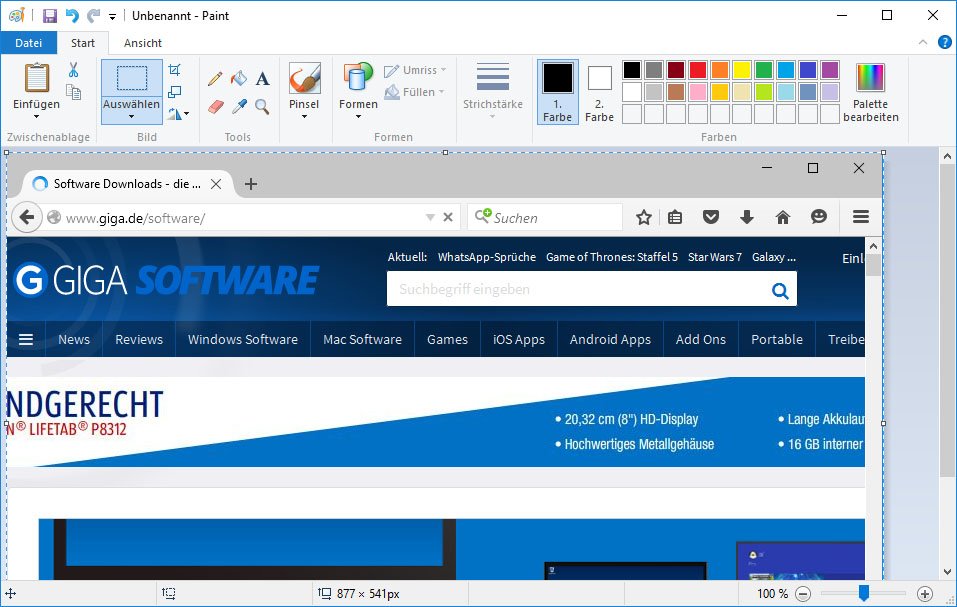Collapse the ribbon with the chevron

(x=923, y=42)
